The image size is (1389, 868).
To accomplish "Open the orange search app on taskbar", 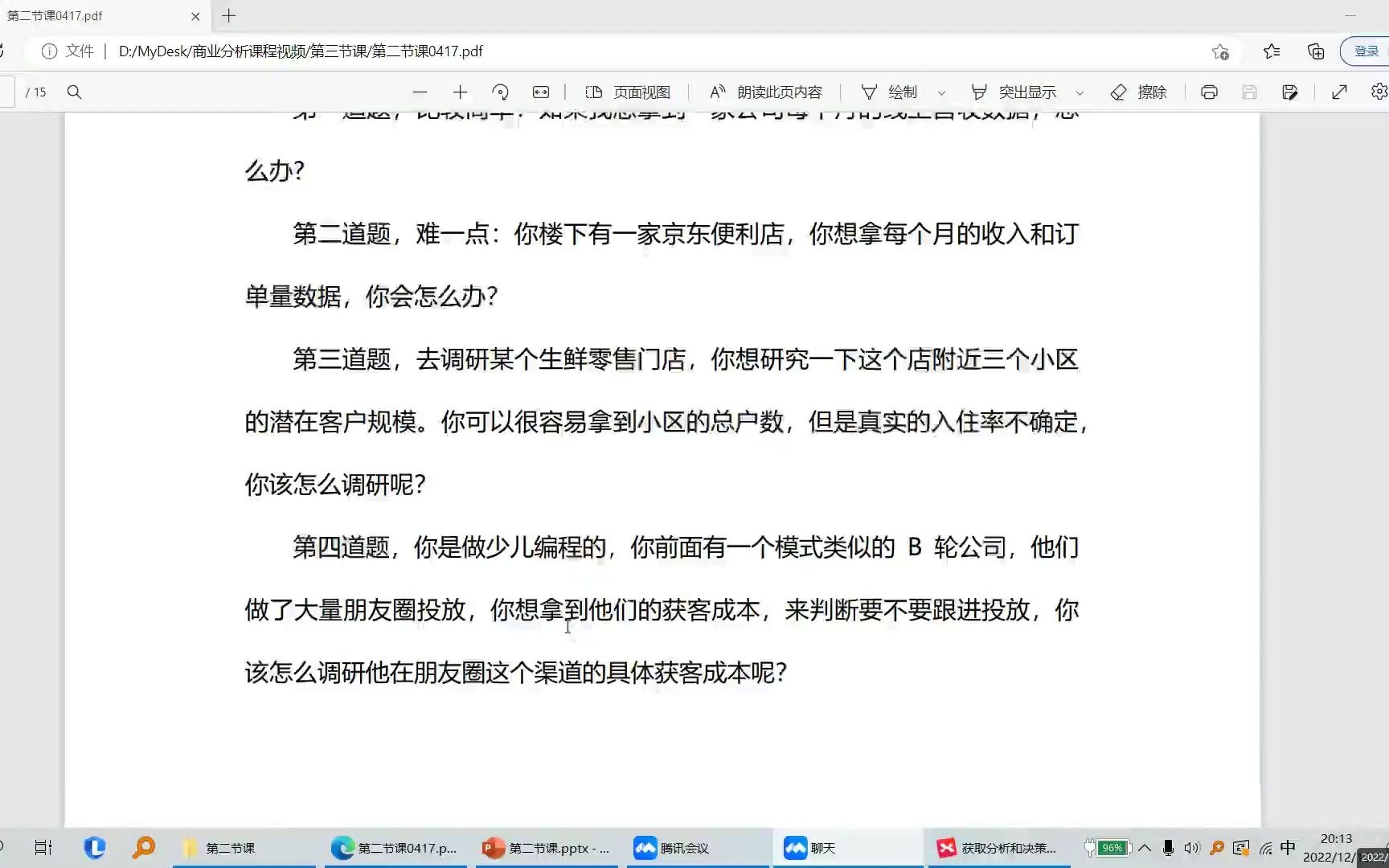I will pos(144,848).
